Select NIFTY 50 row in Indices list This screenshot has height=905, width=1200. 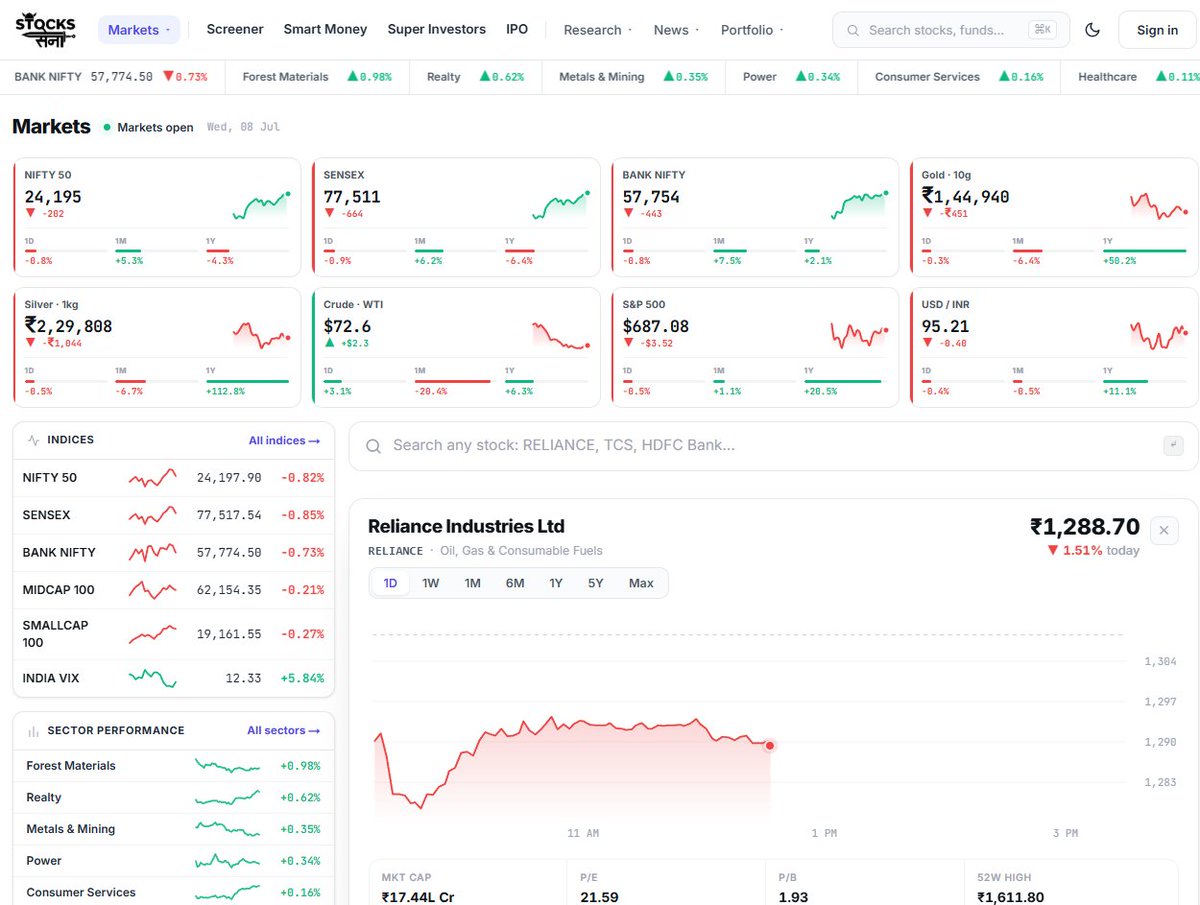173,478
